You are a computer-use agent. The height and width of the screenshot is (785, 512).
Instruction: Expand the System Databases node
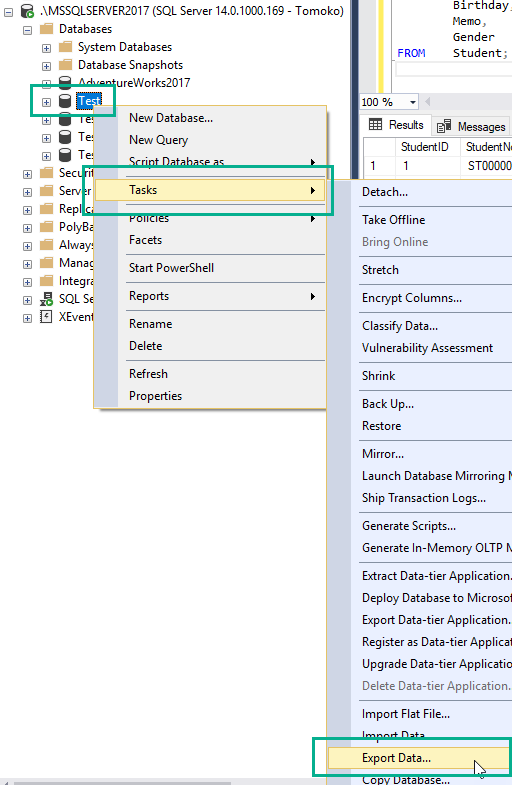click(47, 48)
